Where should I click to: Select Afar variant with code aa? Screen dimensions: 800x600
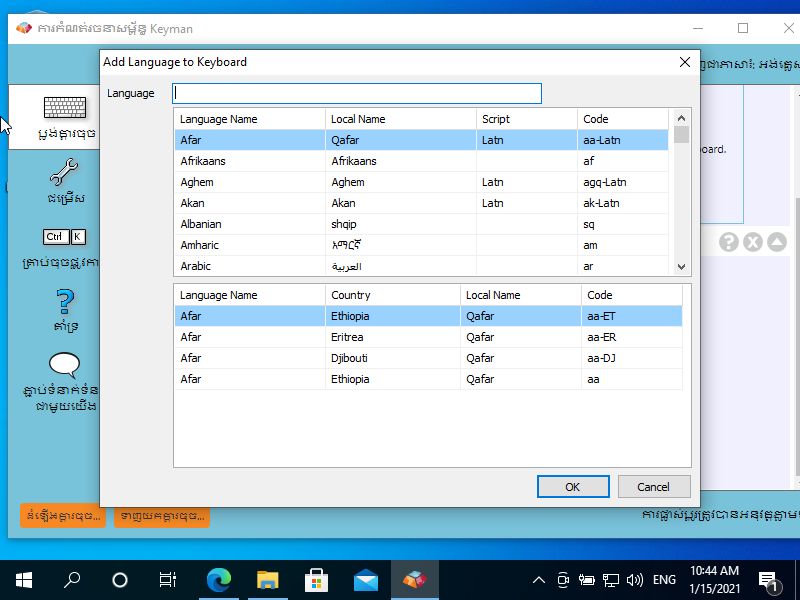(x=429, y=379)
